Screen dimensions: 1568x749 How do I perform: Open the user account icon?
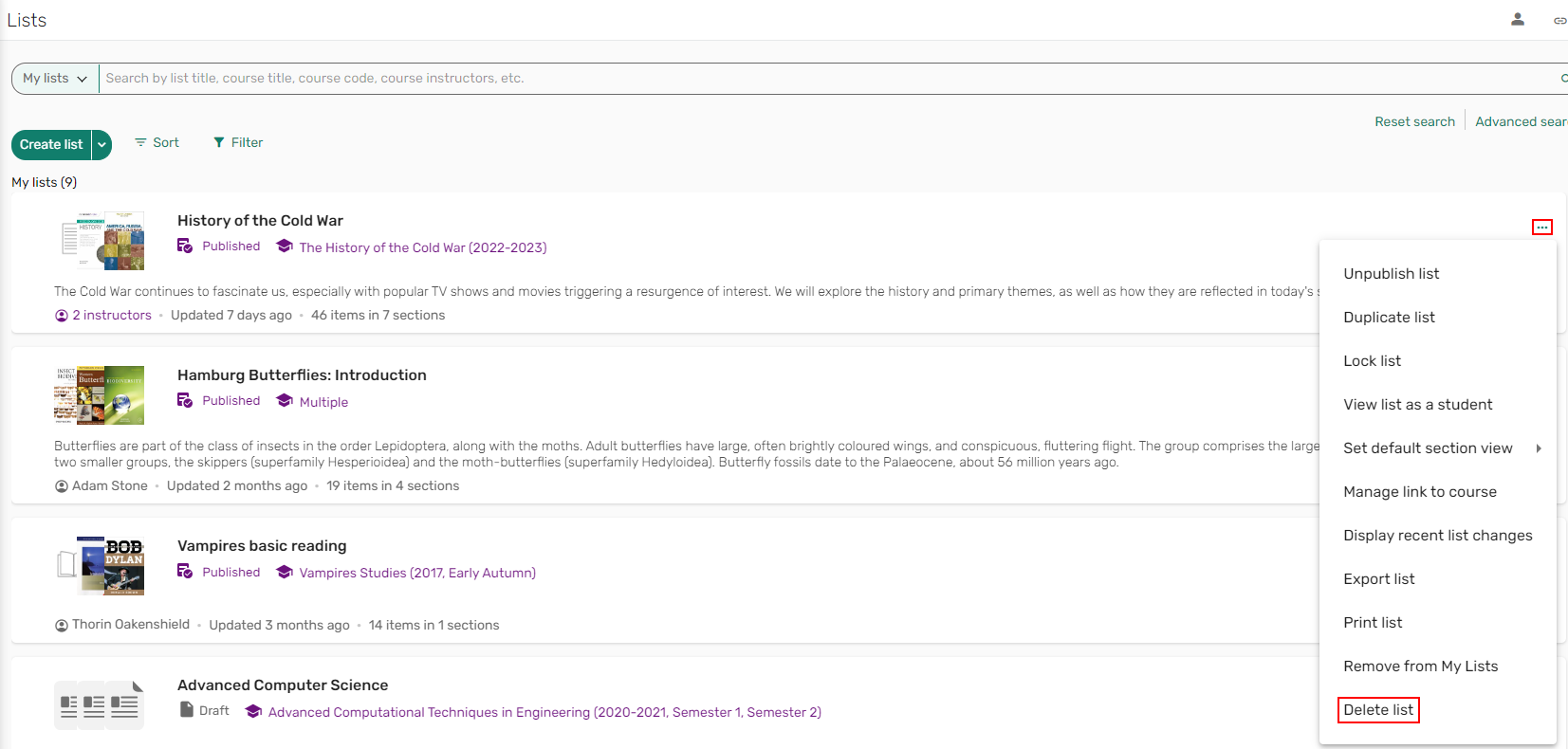(x=1518, y=19)
